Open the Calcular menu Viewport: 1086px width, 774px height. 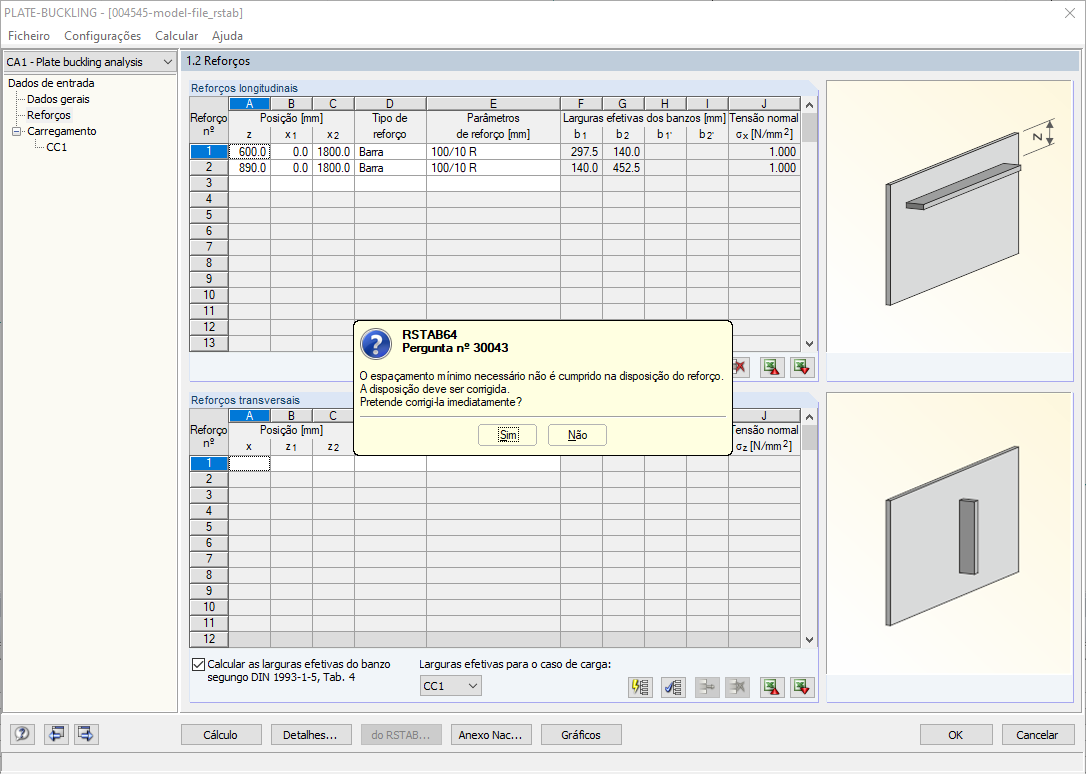177,35
